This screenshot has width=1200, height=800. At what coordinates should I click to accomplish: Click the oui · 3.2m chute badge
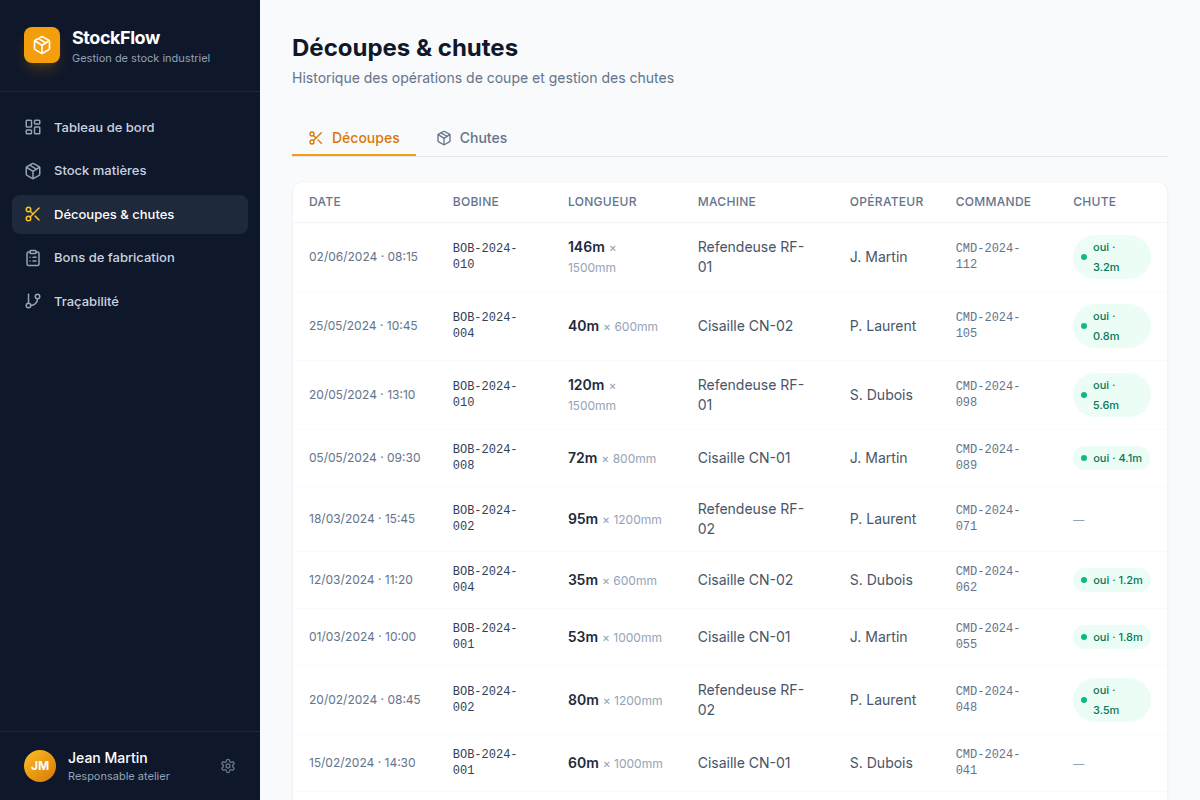tap(1112, 257)
